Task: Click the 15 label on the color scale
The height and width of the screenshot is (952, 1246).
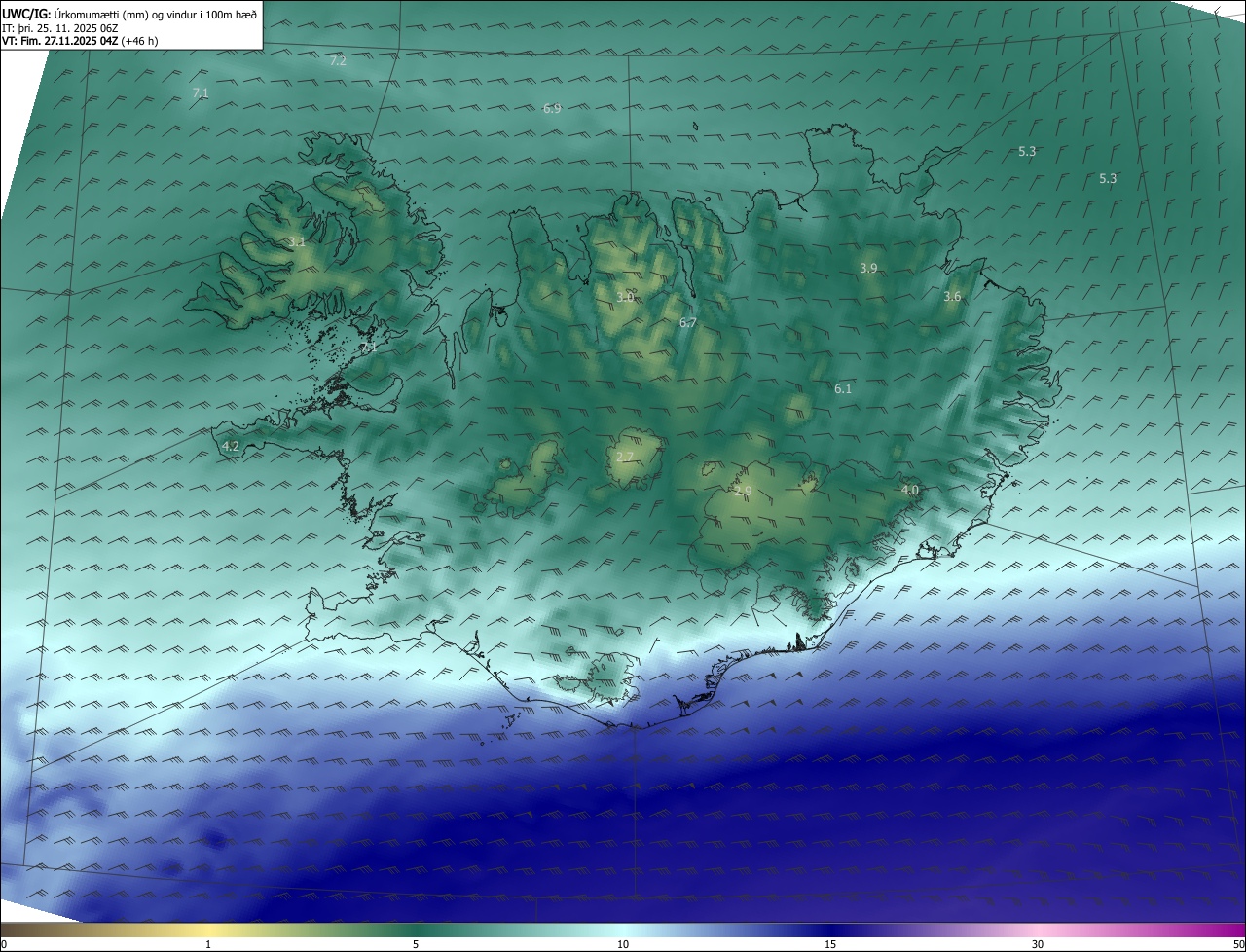Action: (830, 944)
